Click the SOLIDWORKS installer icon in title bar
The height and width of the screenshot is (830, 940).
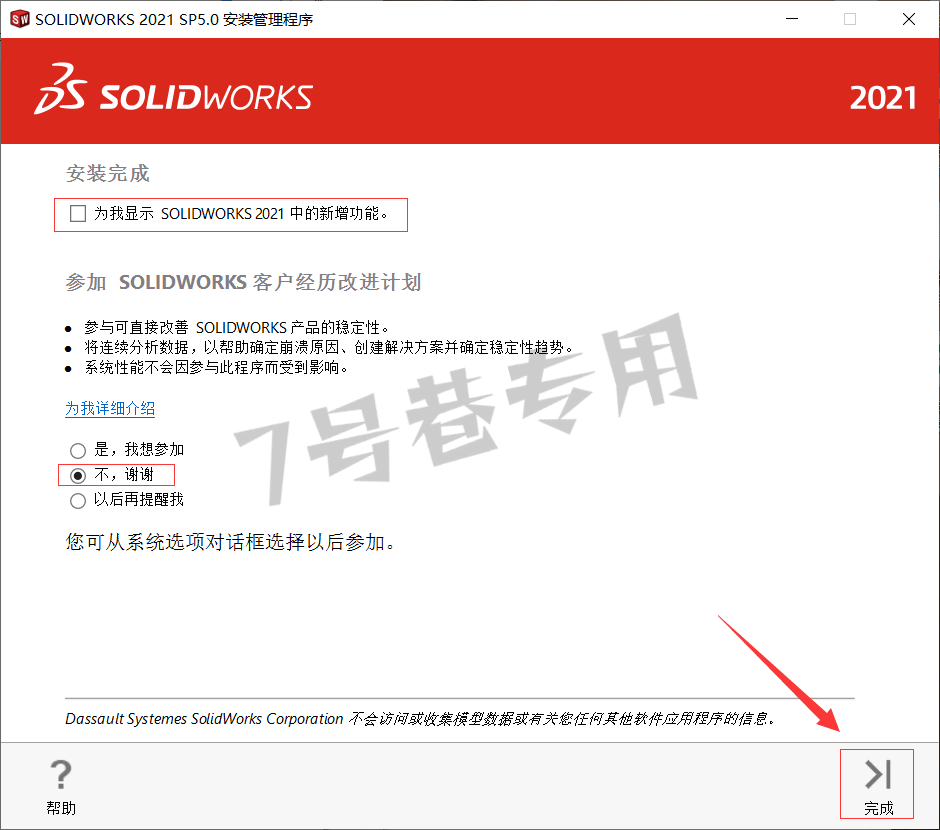[x=20, y=19]
